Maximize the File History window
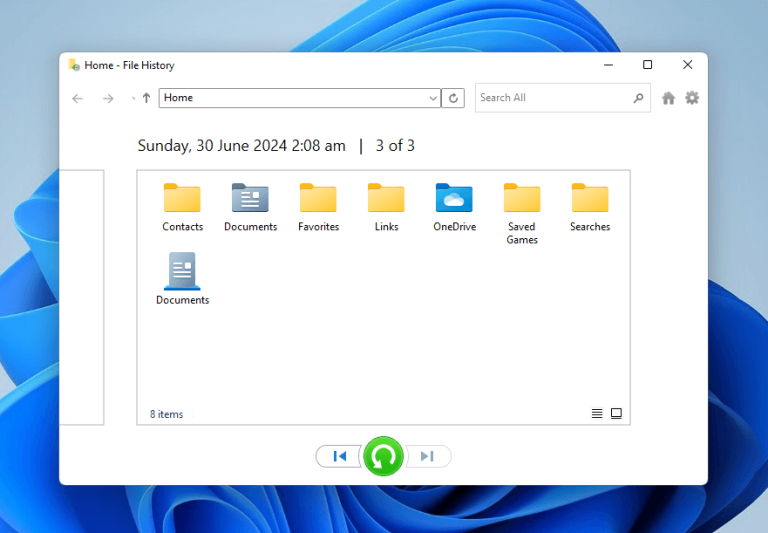Image resolution: width=768 pixels, height=533 pixels. (x=648, y=65)
